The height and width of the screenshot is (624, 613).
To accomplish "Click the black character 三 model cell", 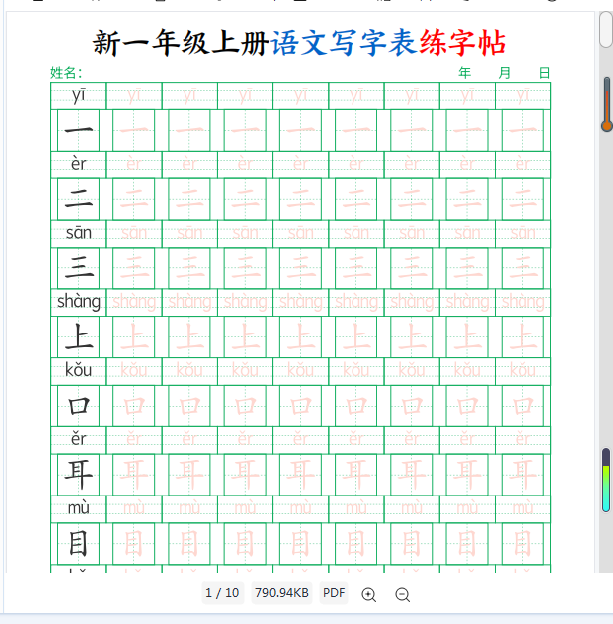I will coord(78,268).
